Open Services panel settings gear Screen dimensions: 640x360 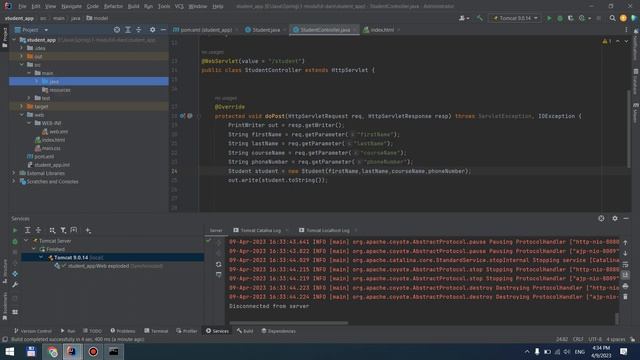(x=615, y=219)
